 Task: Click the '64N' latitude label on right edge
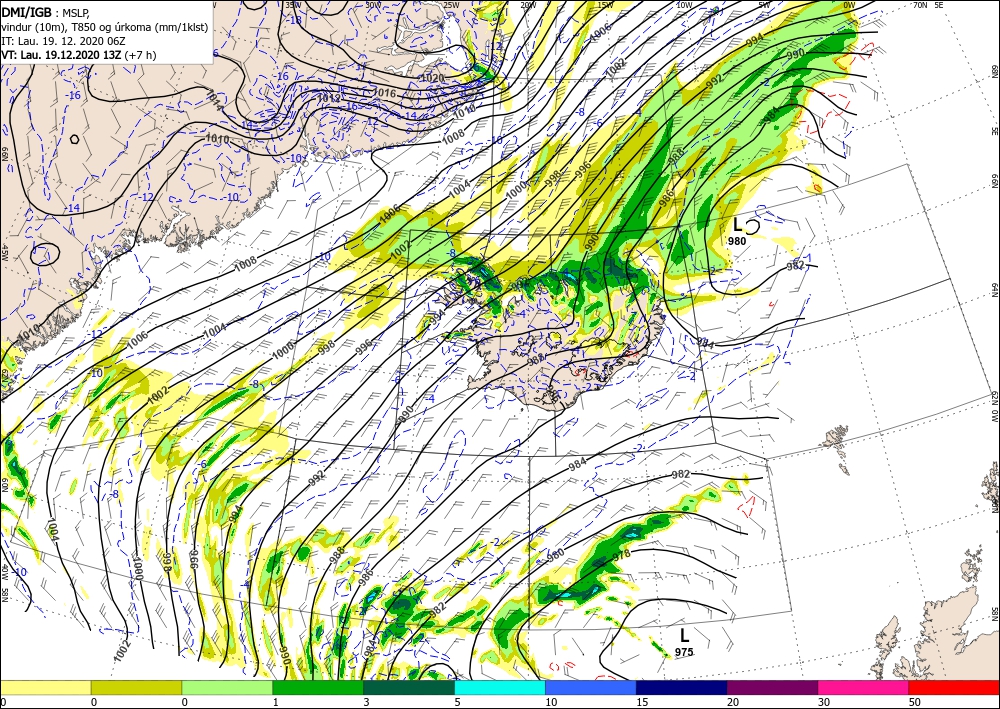click(994, 289)
